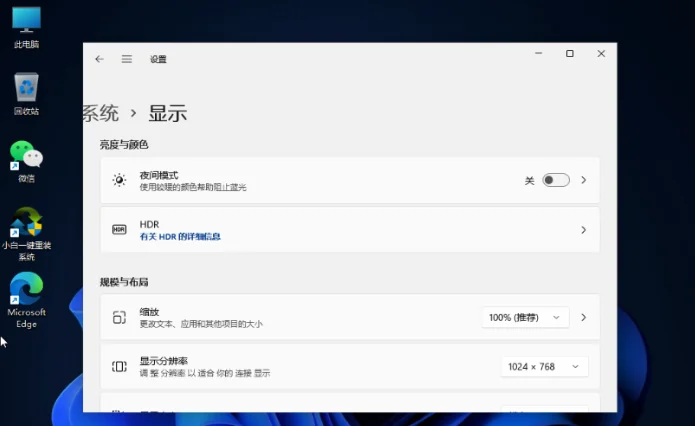Open the 100% (推荐) scale dropdown

[x=525, y=317]
